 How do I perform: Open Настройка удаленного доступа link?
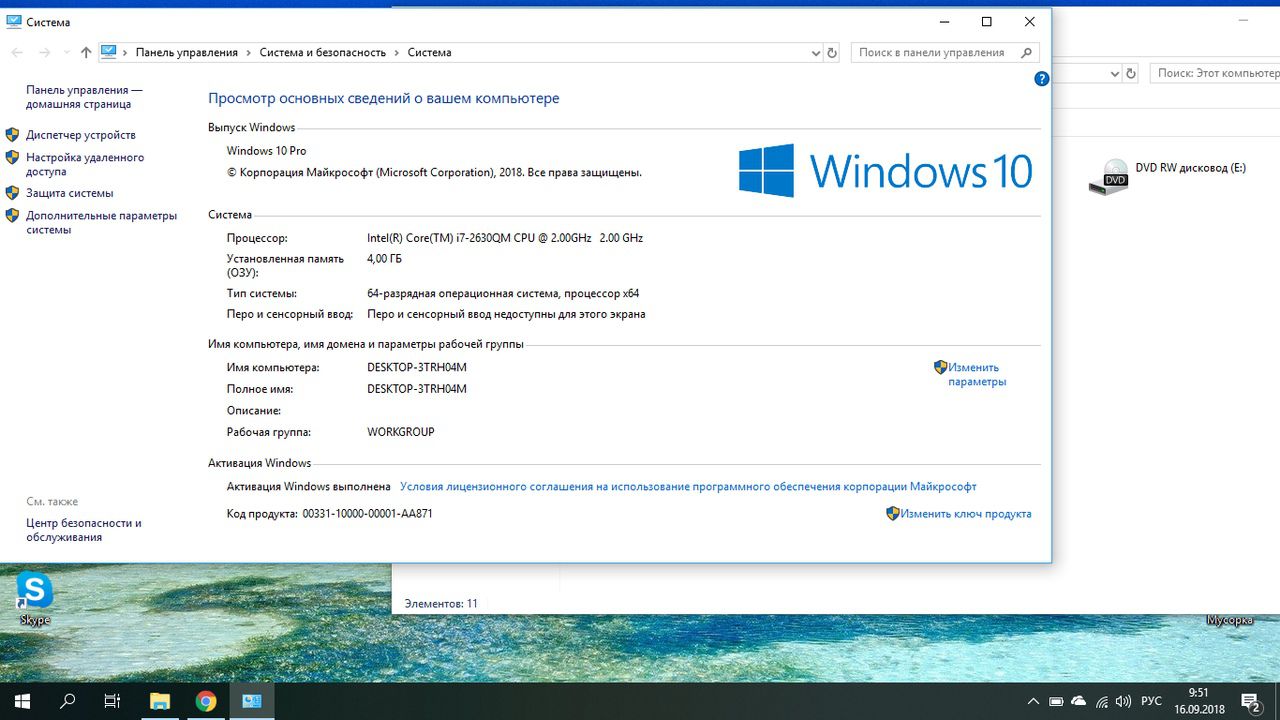85,164
